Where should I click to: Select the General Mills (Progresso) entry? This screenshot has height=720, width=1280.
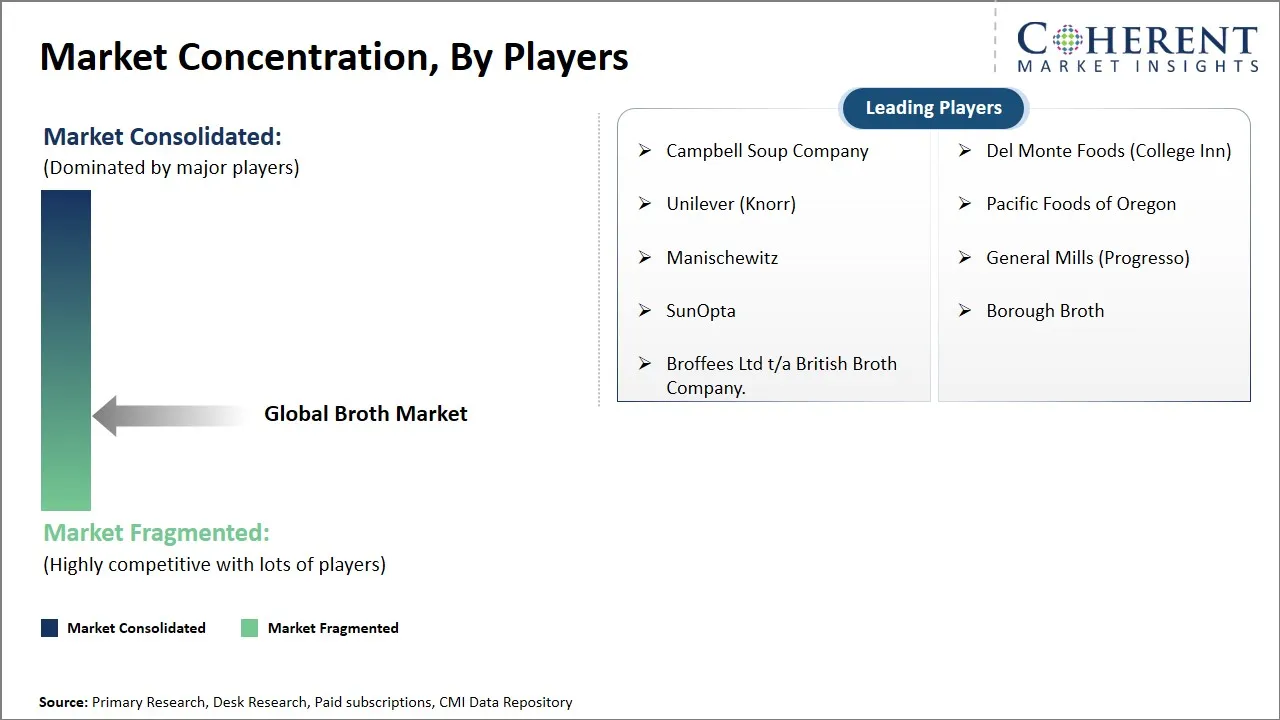point(1087,258)
